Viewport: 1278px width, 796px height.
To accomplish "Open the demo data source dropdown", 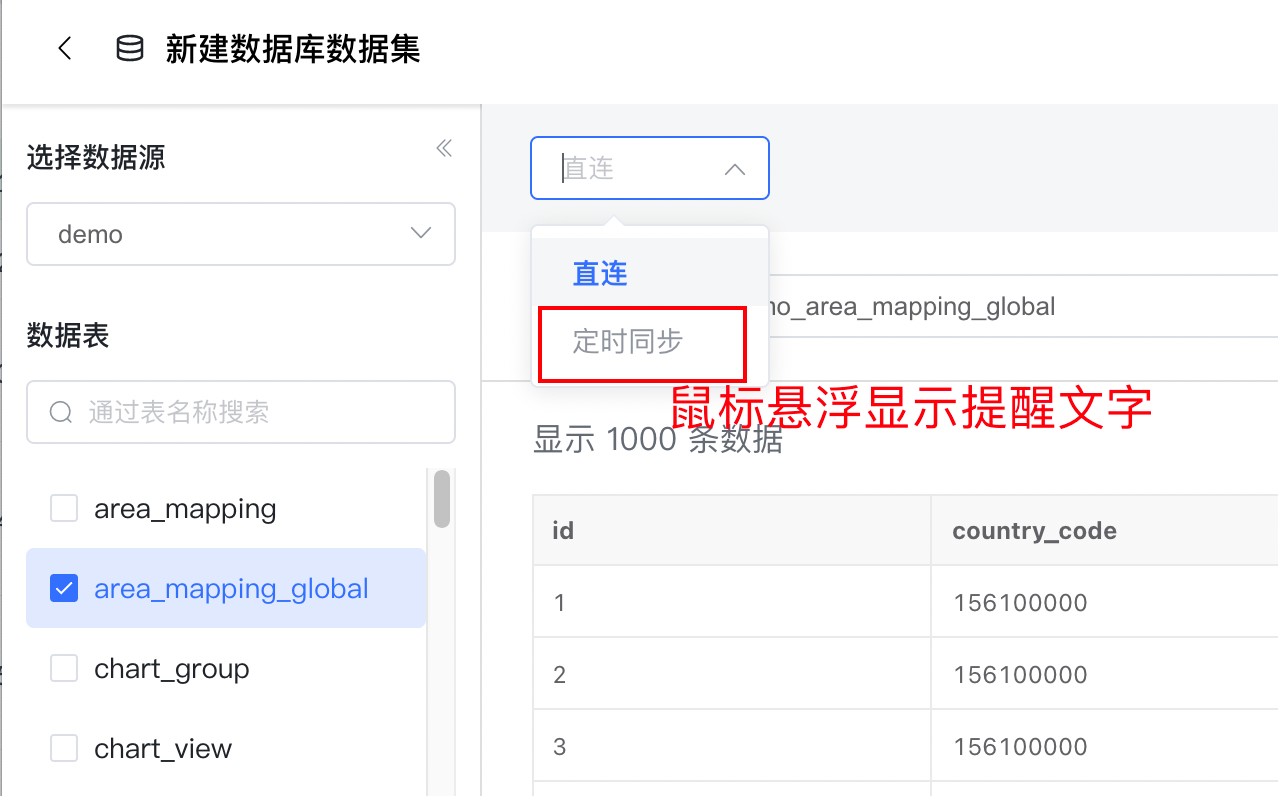I will (241, 234).
